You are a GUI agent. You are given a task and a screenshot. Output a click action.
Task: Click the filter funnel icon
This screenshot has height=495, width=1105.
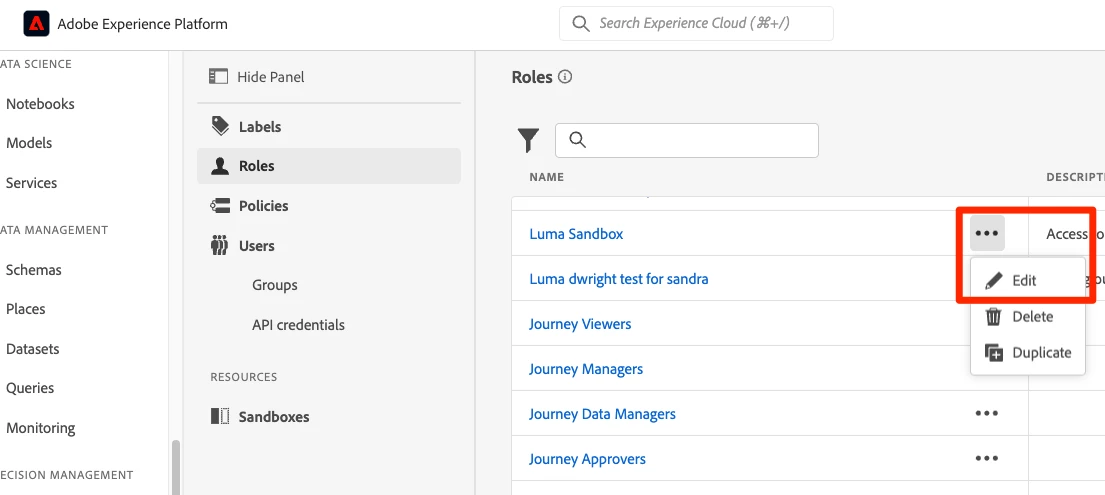528,141
